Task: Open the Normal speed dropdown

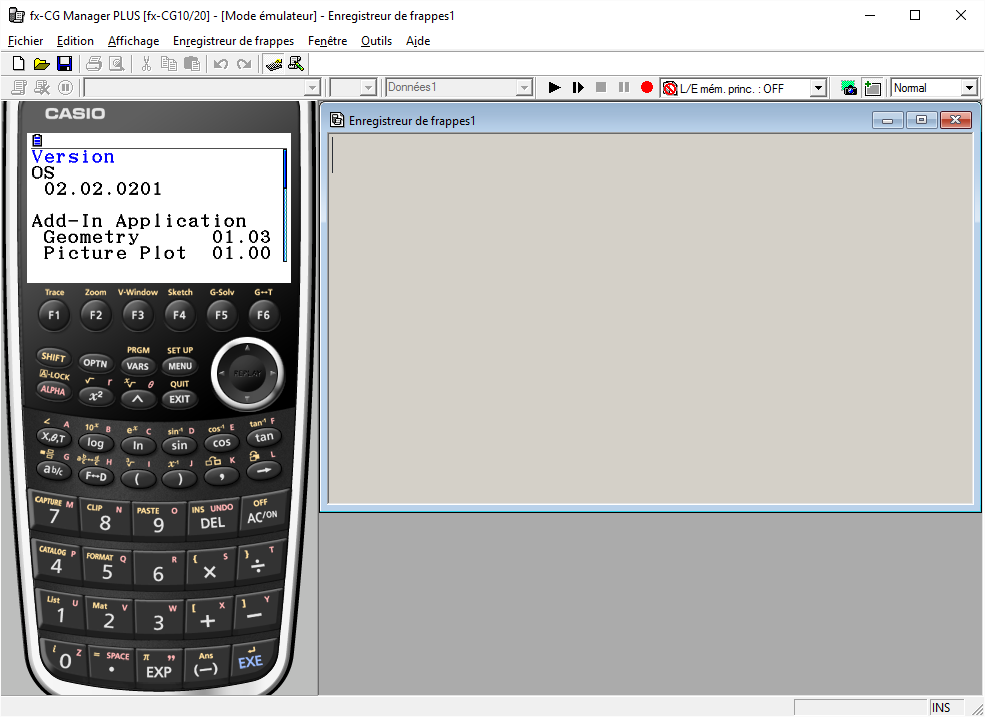Action: click(x=970, y=88)
